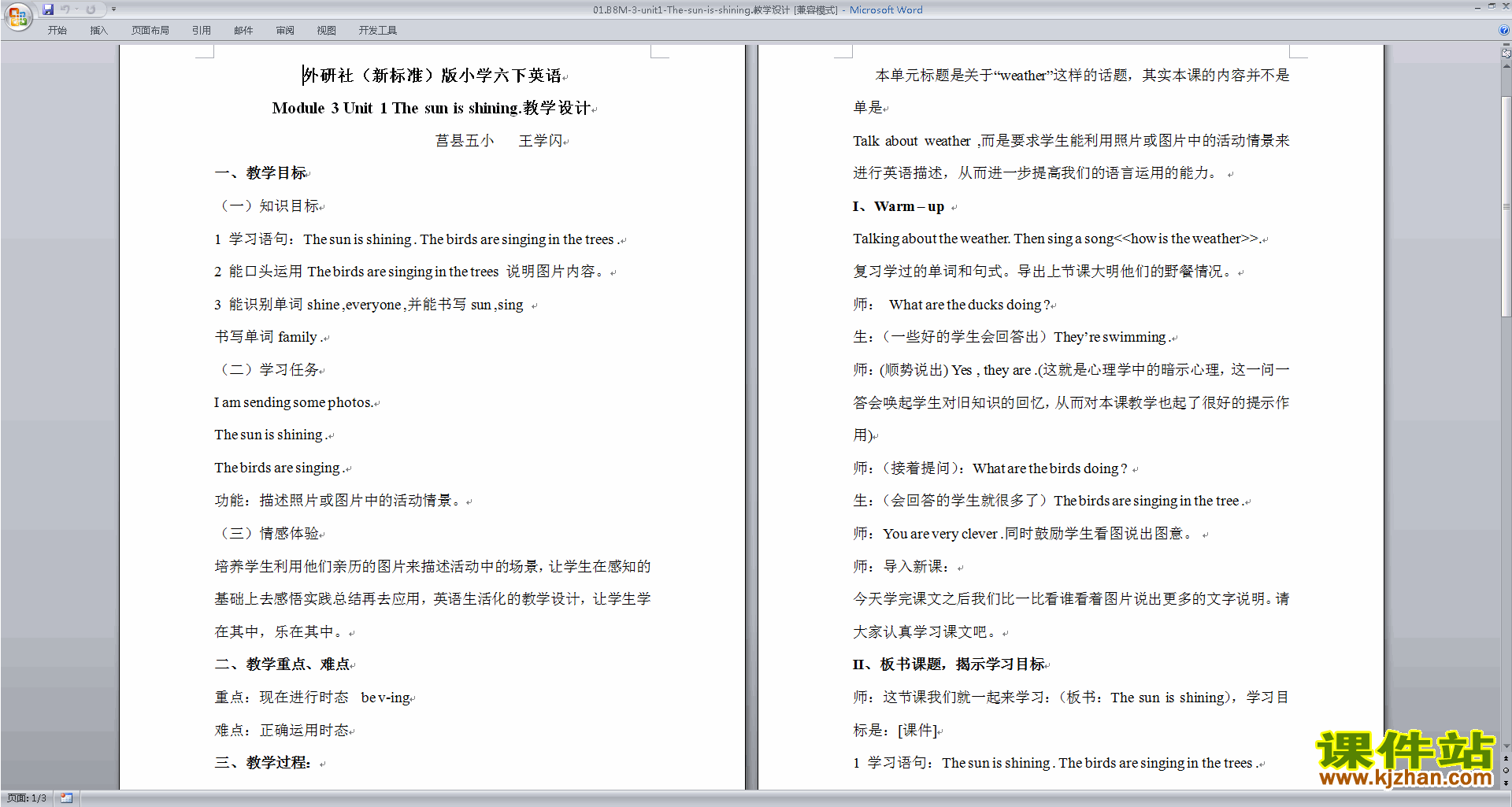
Task: Click the subheading （一）知识目标
Action: 269,206
